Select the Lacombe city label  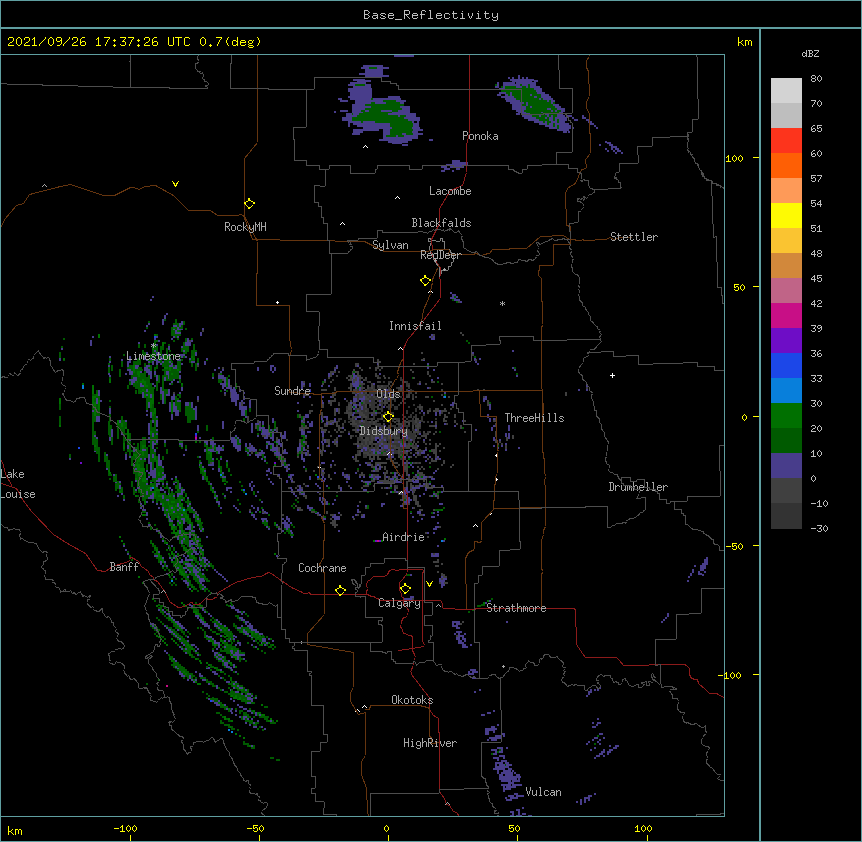[x=450, y=191]
